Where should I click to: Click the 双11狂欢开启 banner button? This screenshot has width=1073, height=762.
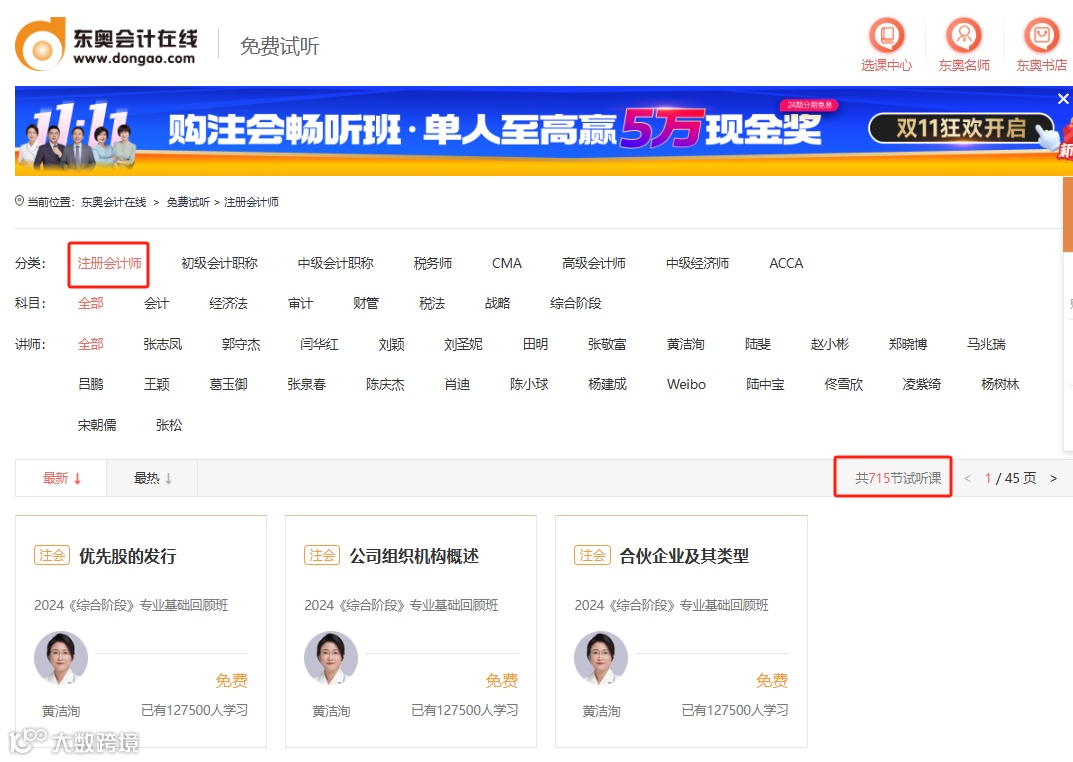pos(961,128)
